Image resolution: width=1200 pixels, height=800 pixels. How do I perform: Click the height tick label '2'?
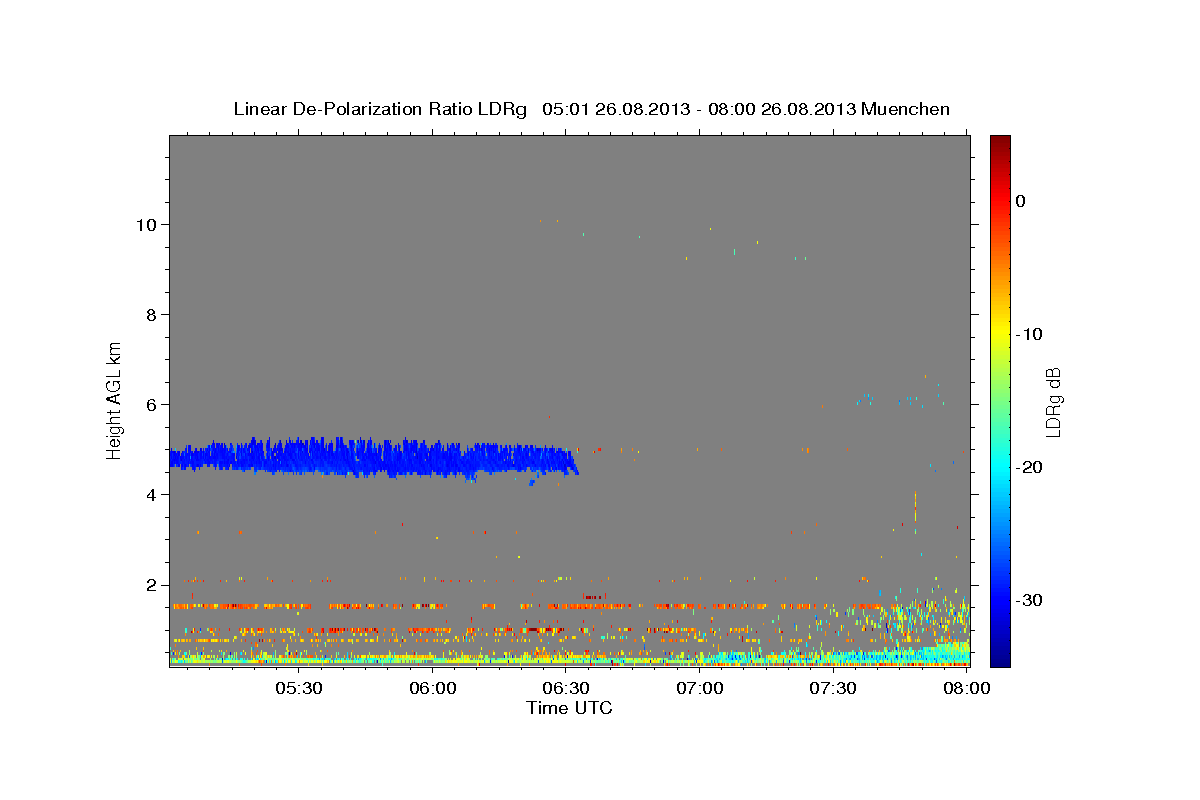click(152, 584)
